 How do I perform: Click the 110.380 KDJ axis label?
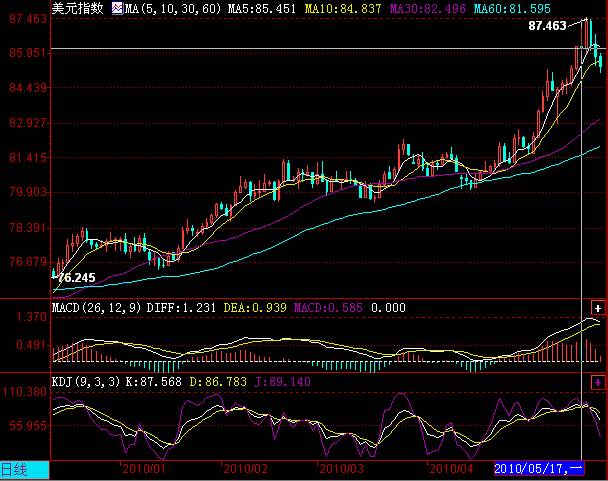click(24, 392)
